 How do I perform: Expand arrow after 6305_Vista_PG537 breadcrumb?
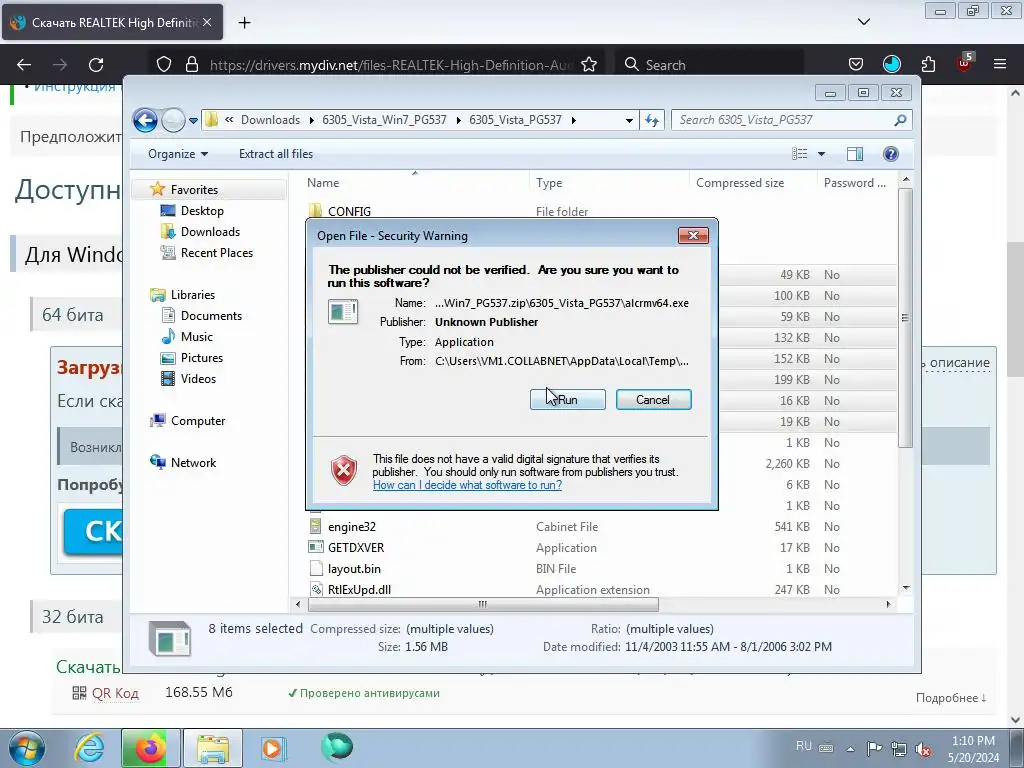click(573, 120)
